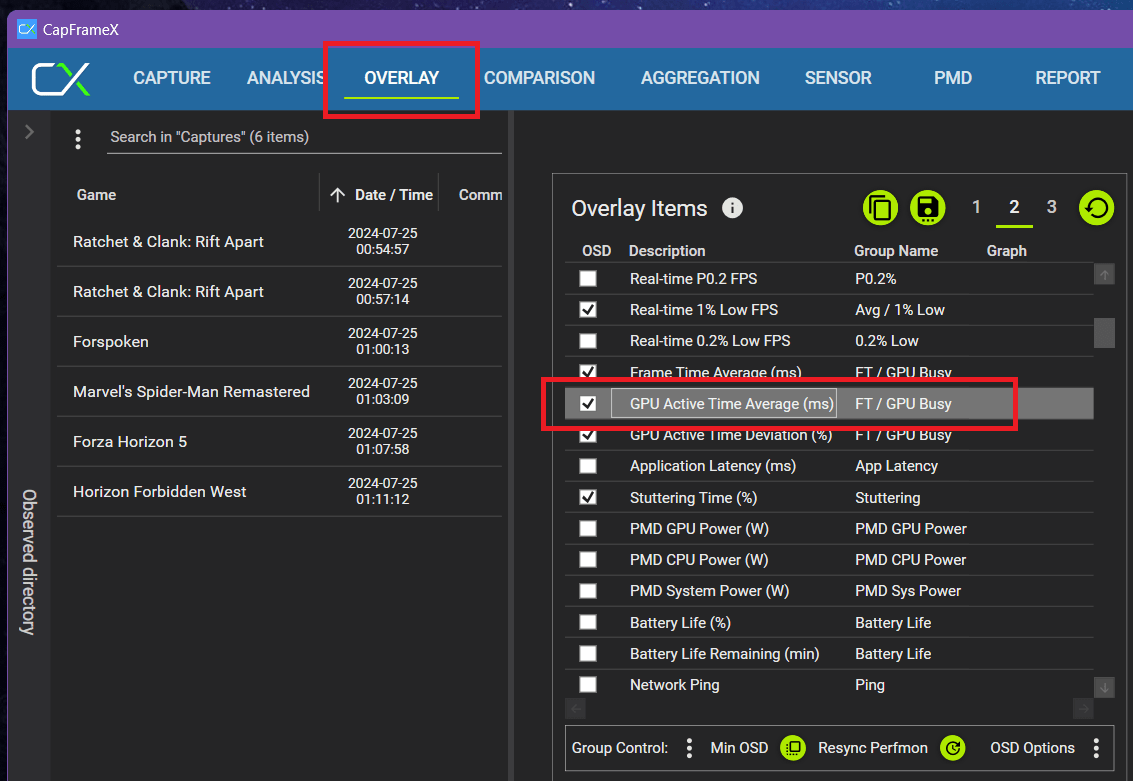Click the overlay list scroll left arrow

(x=576, y=709)
